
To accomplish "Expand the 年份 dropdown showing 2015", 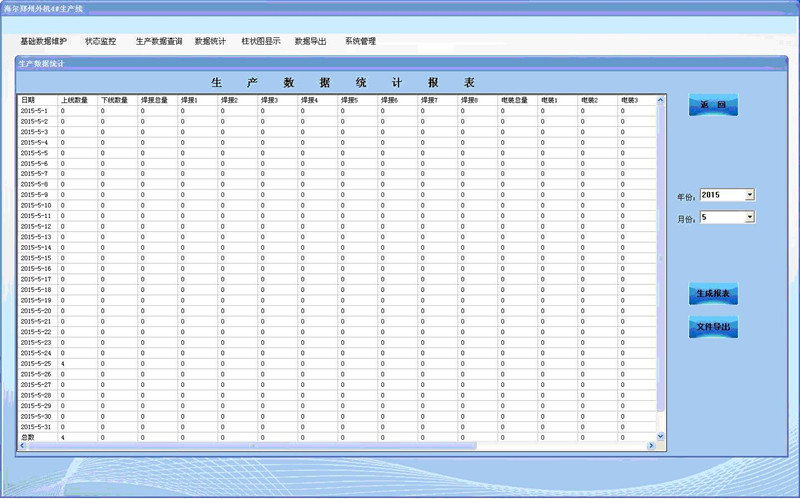I will [x=750, y=195].
